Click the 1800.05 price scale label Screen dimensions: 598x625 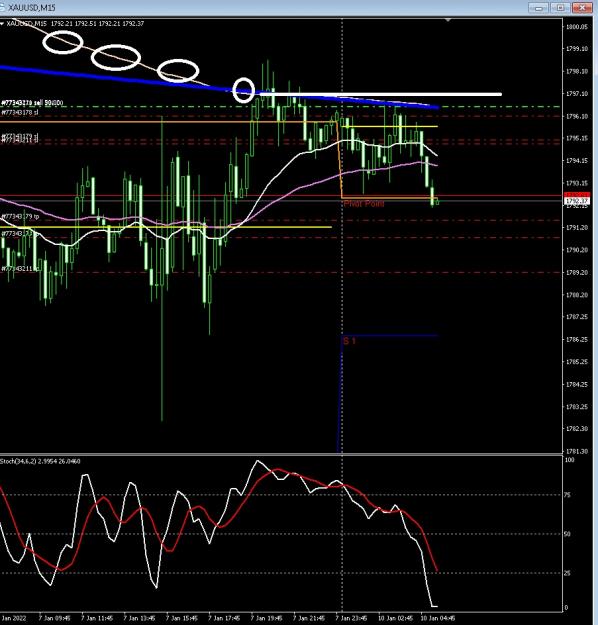coord(576,27)
